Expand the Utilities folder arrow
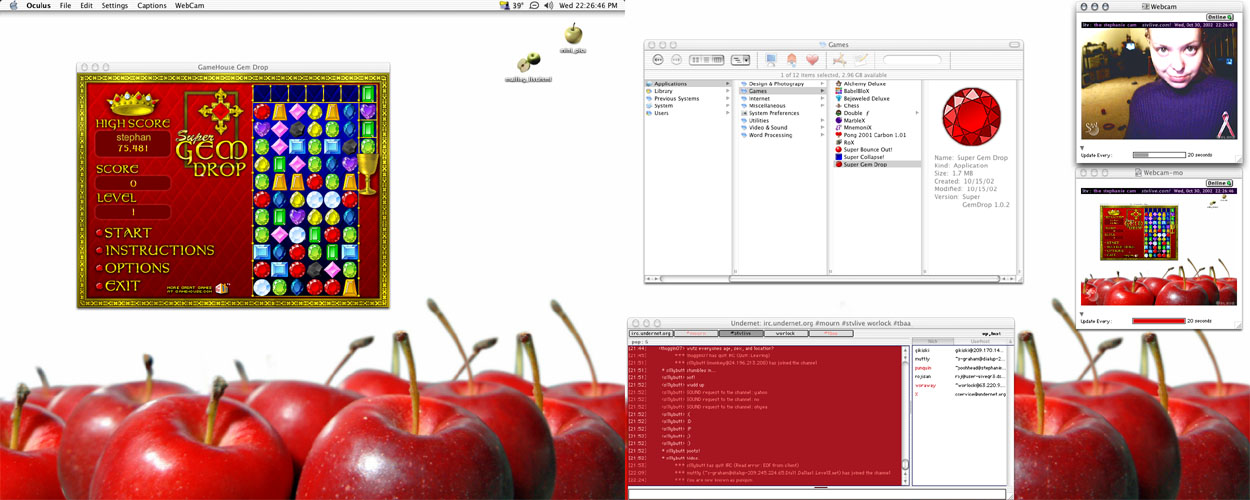 [824, 120]
